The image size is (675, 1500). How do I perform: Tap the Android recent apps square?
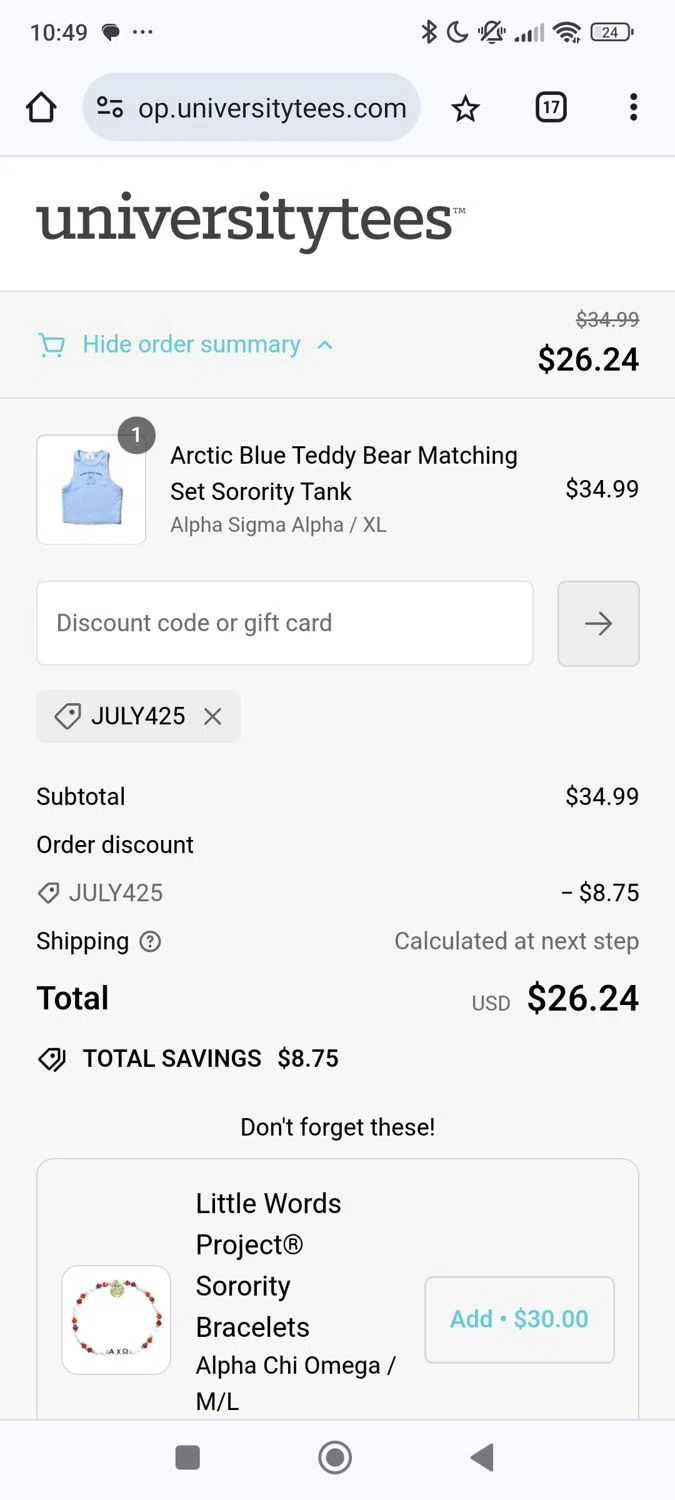[x=188, y=1457]
